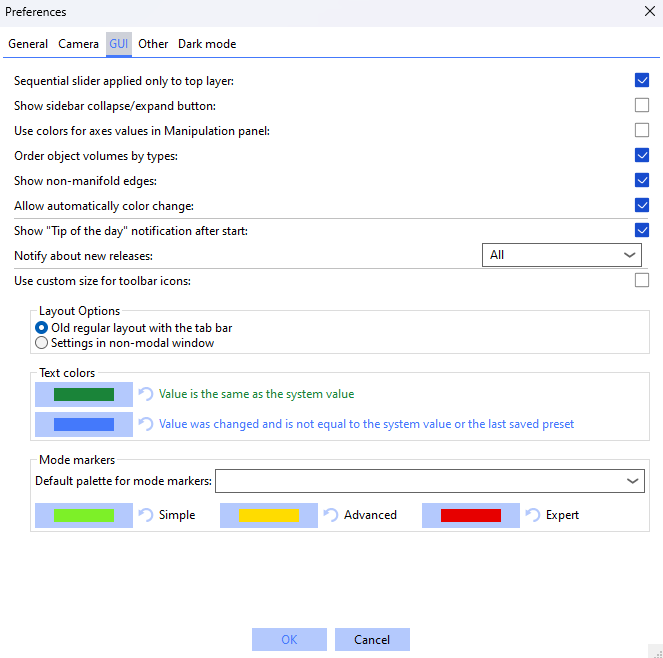Uncheck Show non-manifold edges
The image size is (663, 658).
[x=642, y=180]
